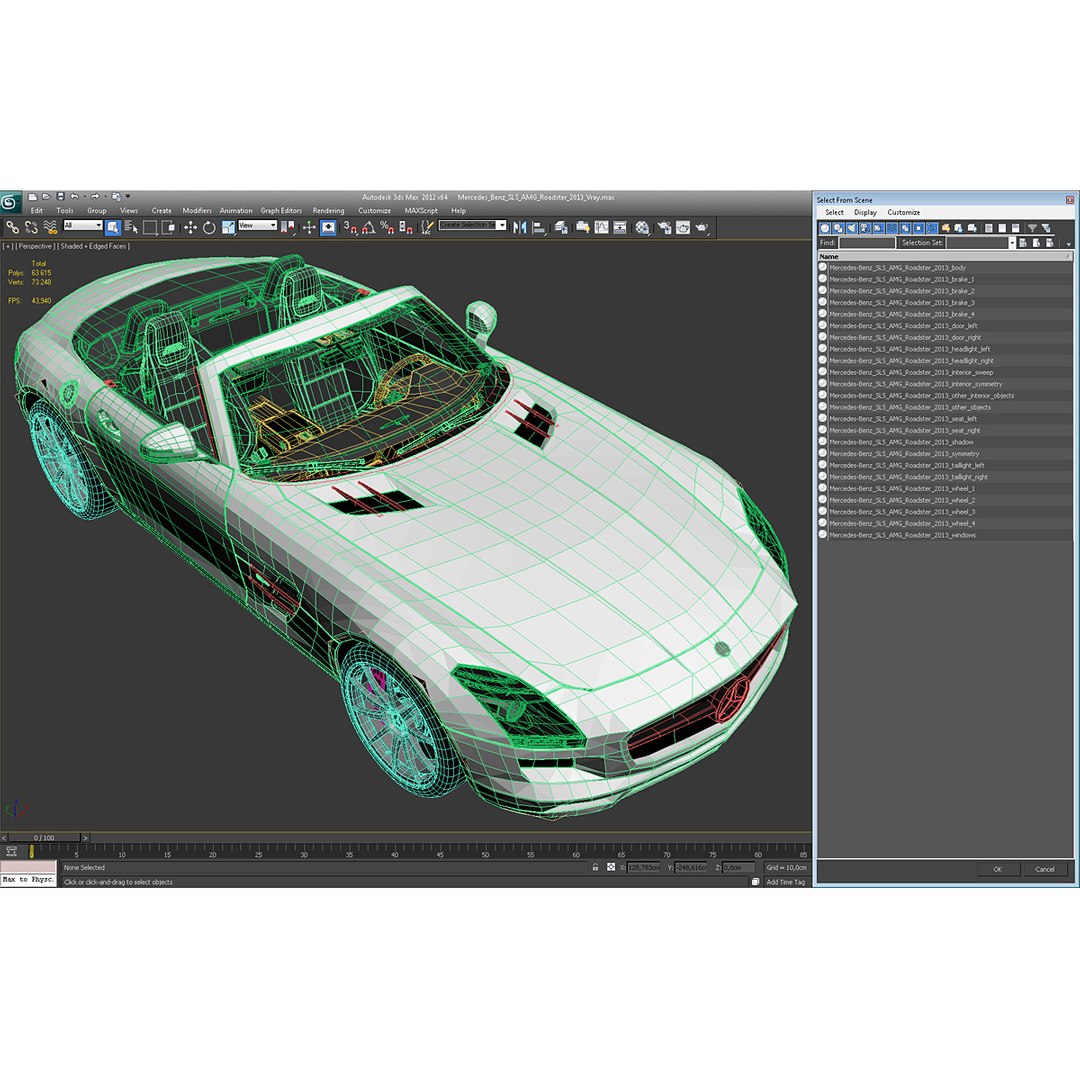Open the Material Editor icon
This screenshot has width=1080, height=1080.
tap(643, 227)
